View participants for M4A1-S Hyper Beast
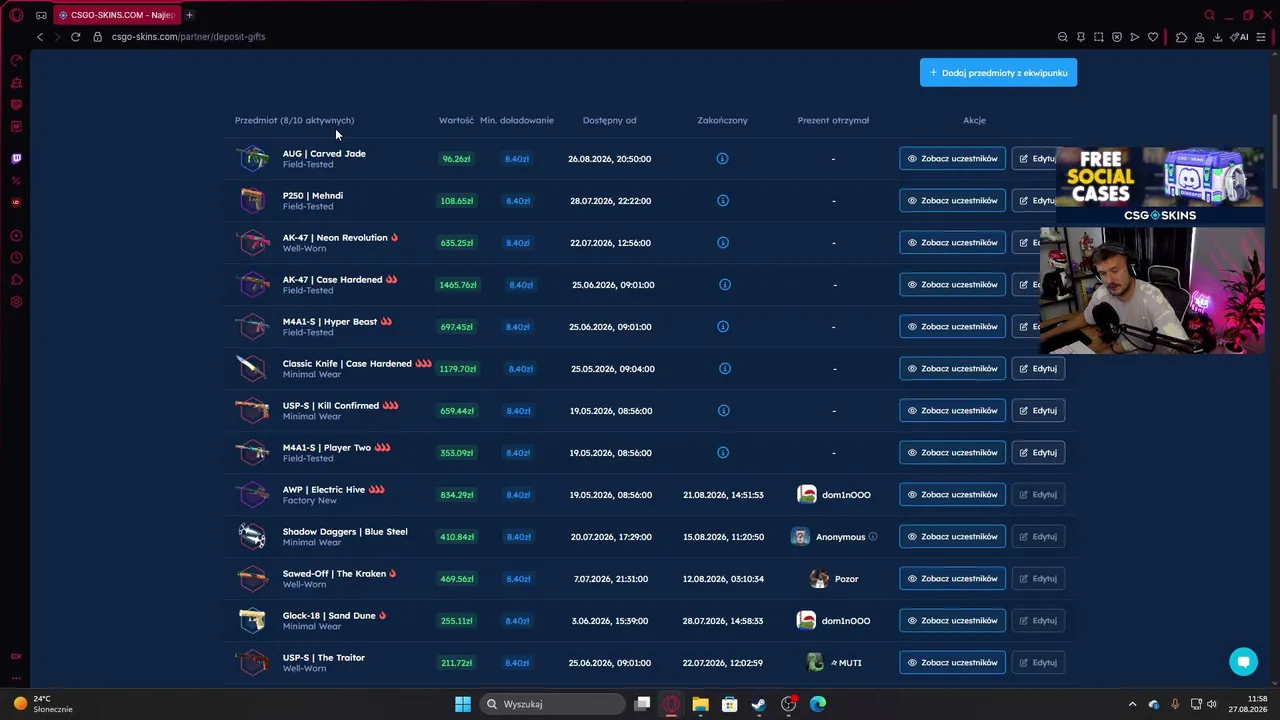Viewport: 1280px width, 720px height. click(x=952, y=327)
